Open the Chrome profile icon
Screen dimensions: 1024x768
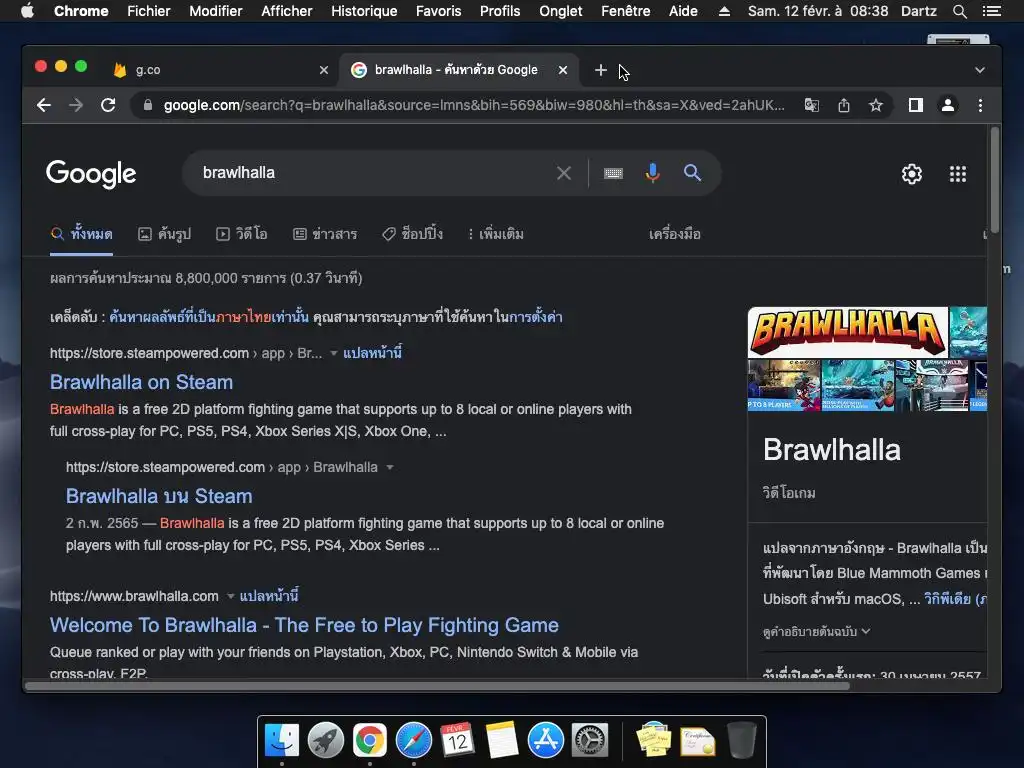[948, 105]
